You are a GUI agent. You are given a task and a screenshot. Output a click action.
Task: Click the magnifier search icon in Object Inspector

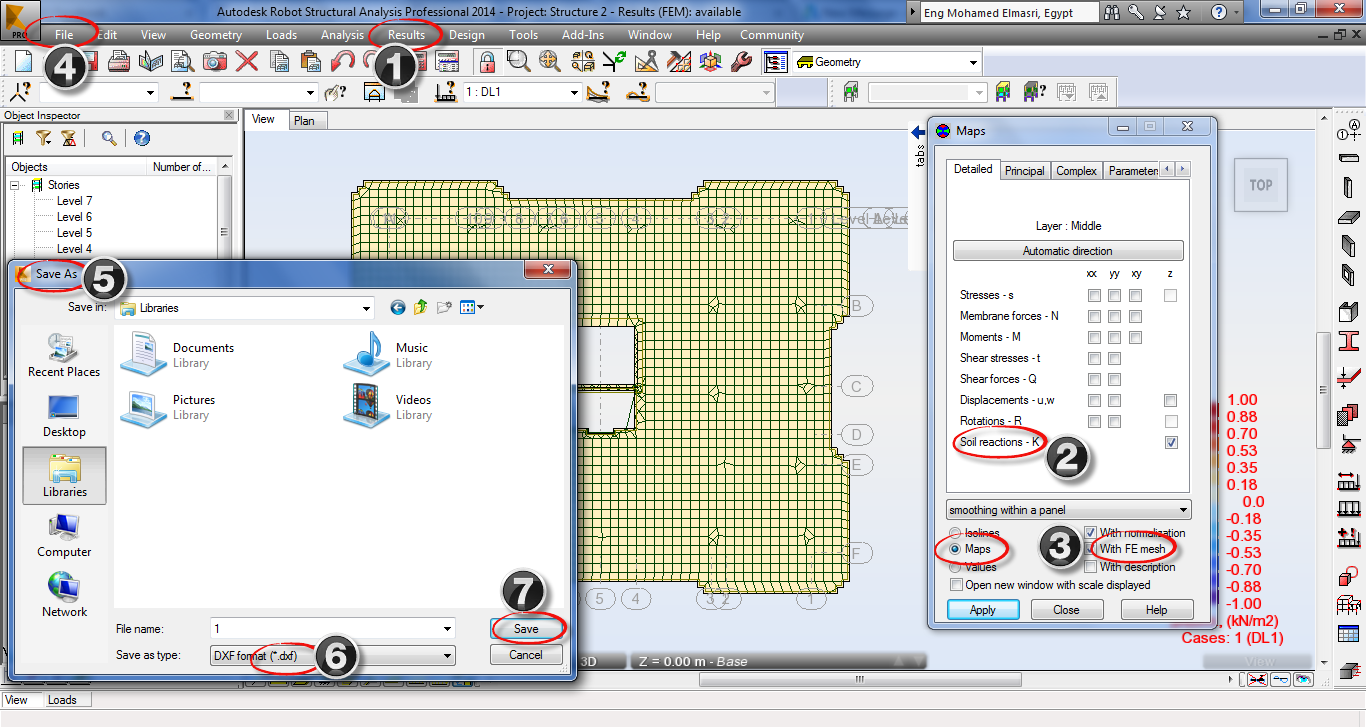click(x=109, y=138)
